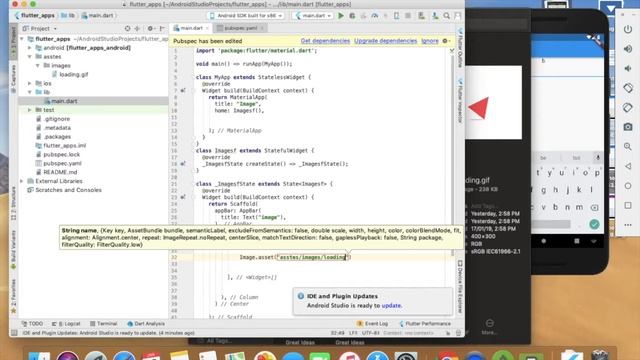Tap emulator Overview square button

(628, 205)
